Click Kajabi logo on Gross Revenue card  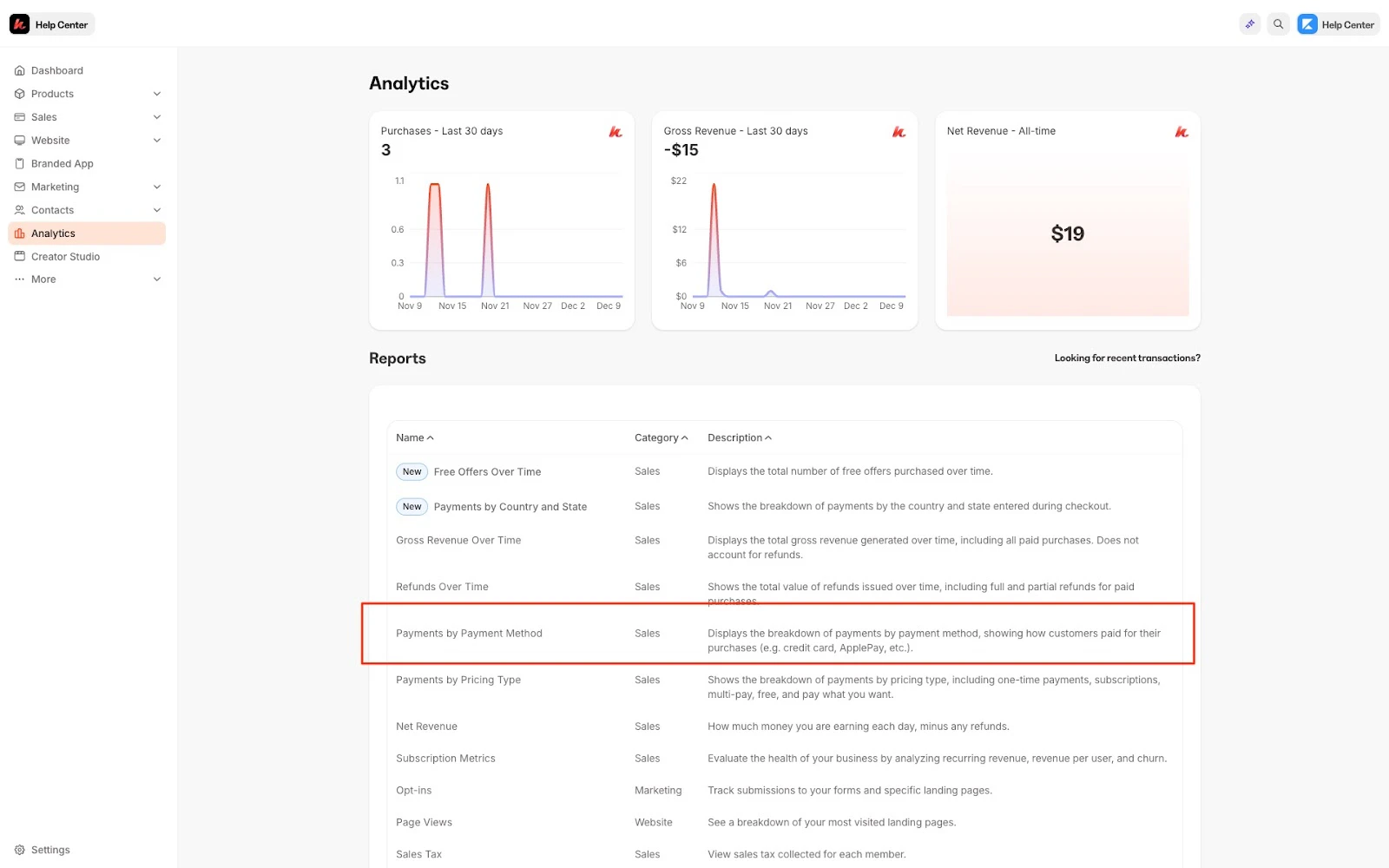tap(899, 132)
